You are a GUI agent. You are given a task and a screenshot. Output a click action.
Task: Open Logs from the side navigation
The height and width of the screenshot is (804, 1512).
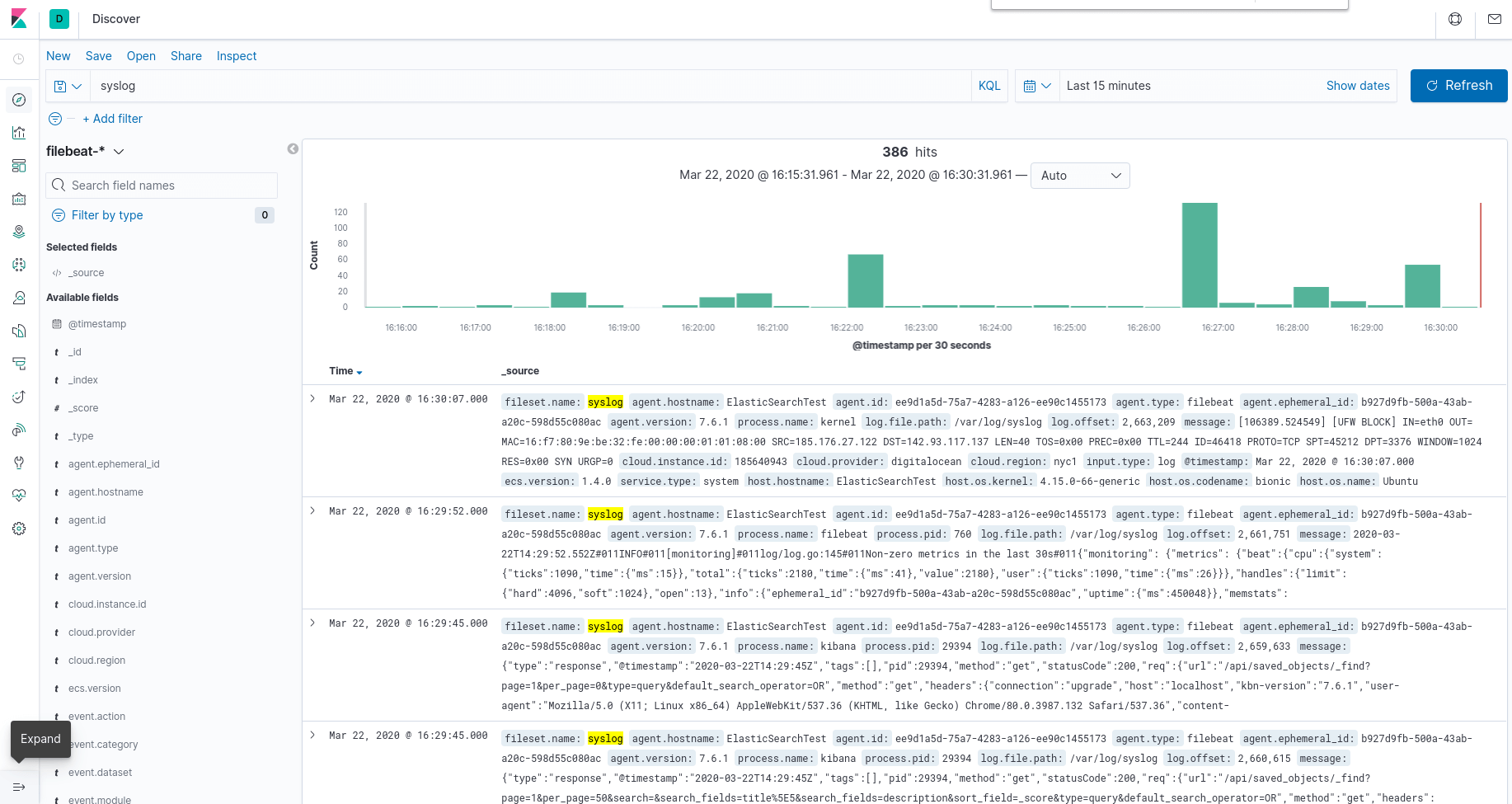[19, 331]
